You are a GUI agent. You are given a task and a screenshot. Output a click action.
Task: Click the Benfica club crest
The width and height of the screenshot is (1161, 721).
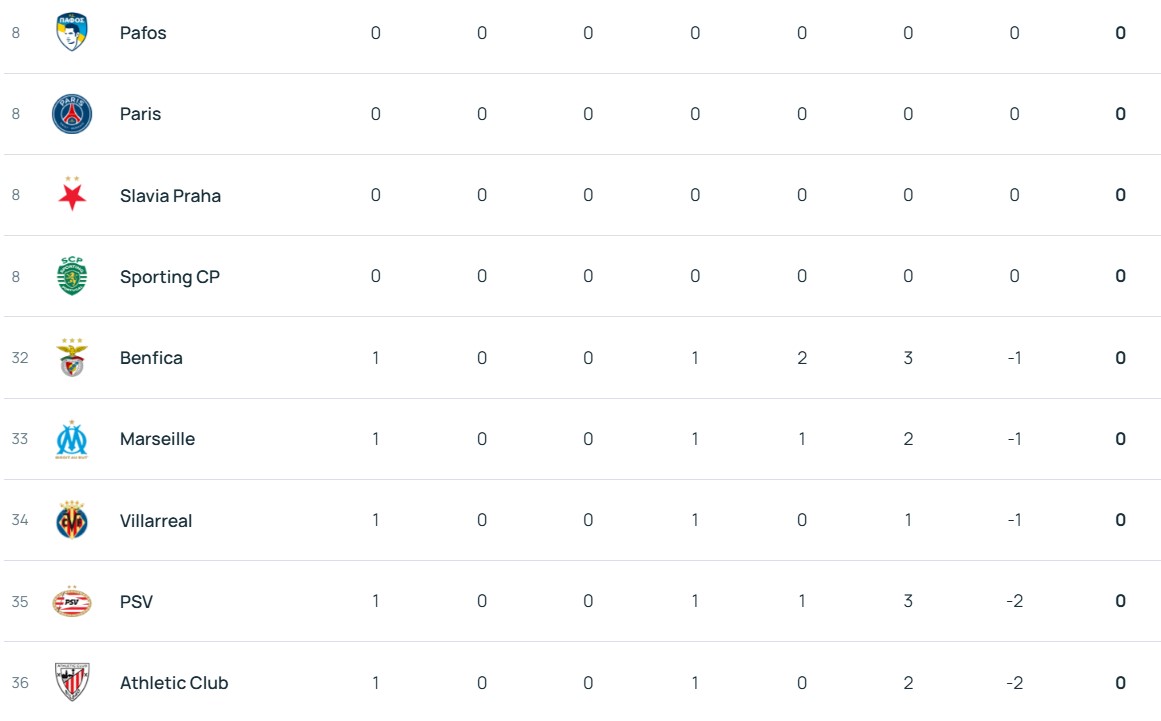click(x=72, y=358)
